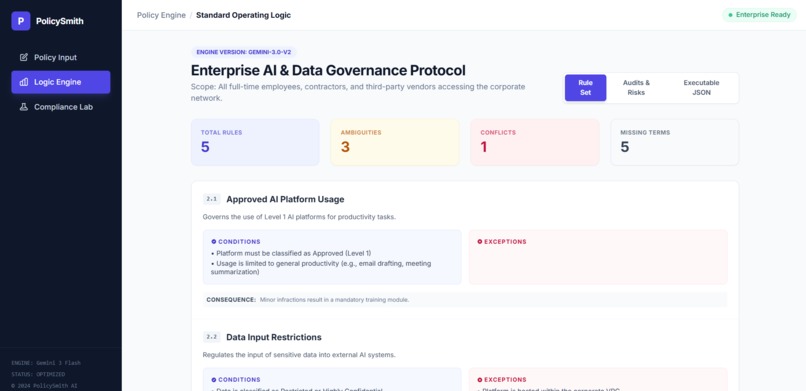Switch to Rule Set tab

point(585,88)
